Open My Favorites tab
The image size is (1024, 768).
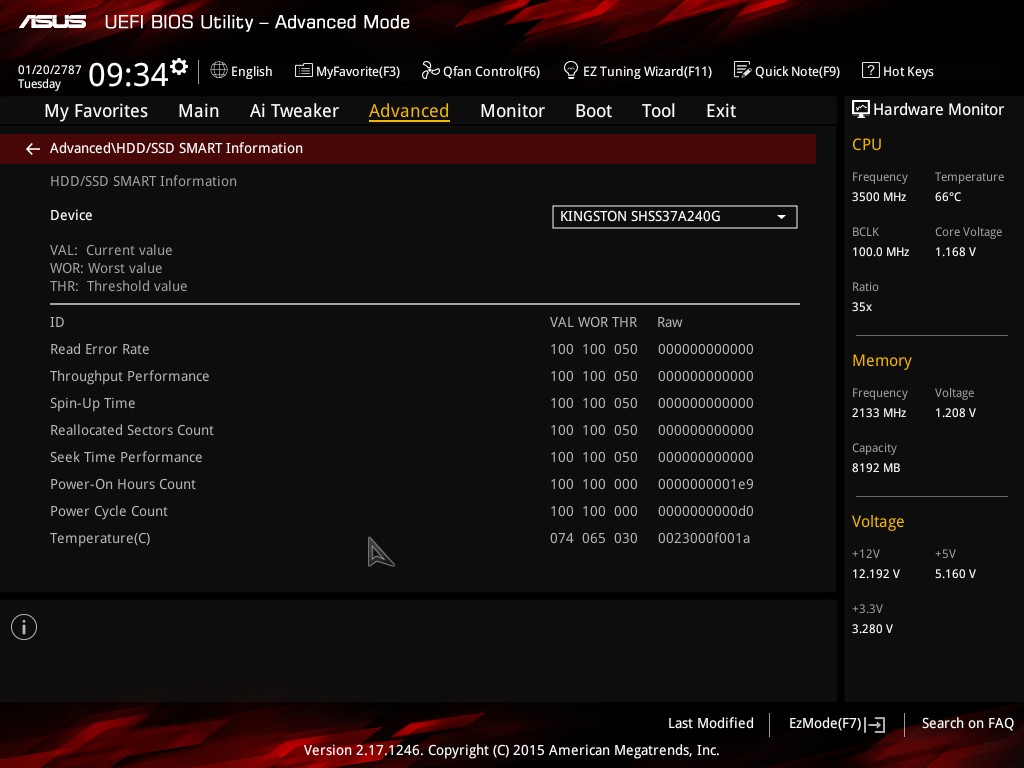pos(96,111)
